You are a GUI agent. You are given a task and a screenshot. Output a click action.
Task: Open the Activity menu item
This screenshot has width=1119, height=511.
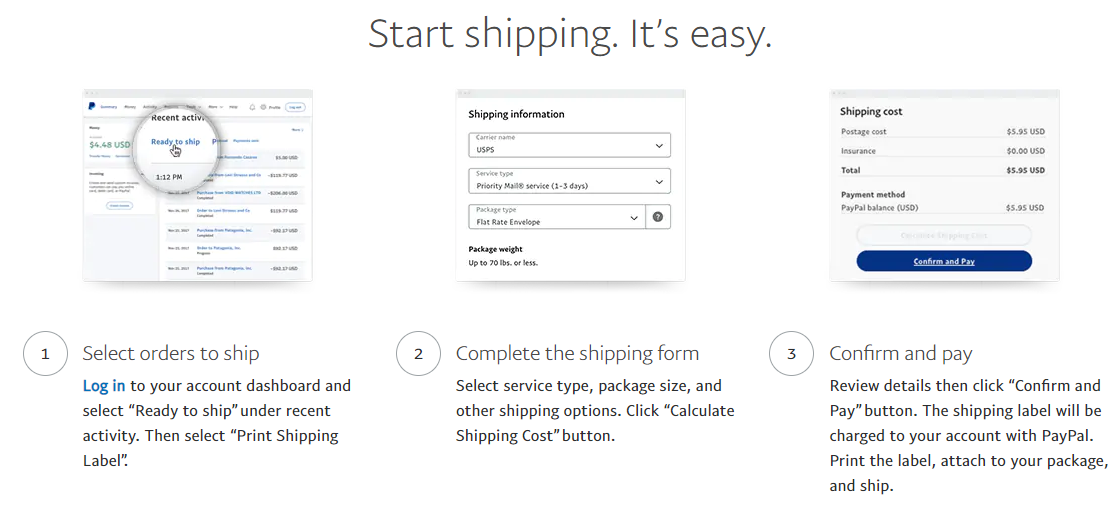(150, 107)
